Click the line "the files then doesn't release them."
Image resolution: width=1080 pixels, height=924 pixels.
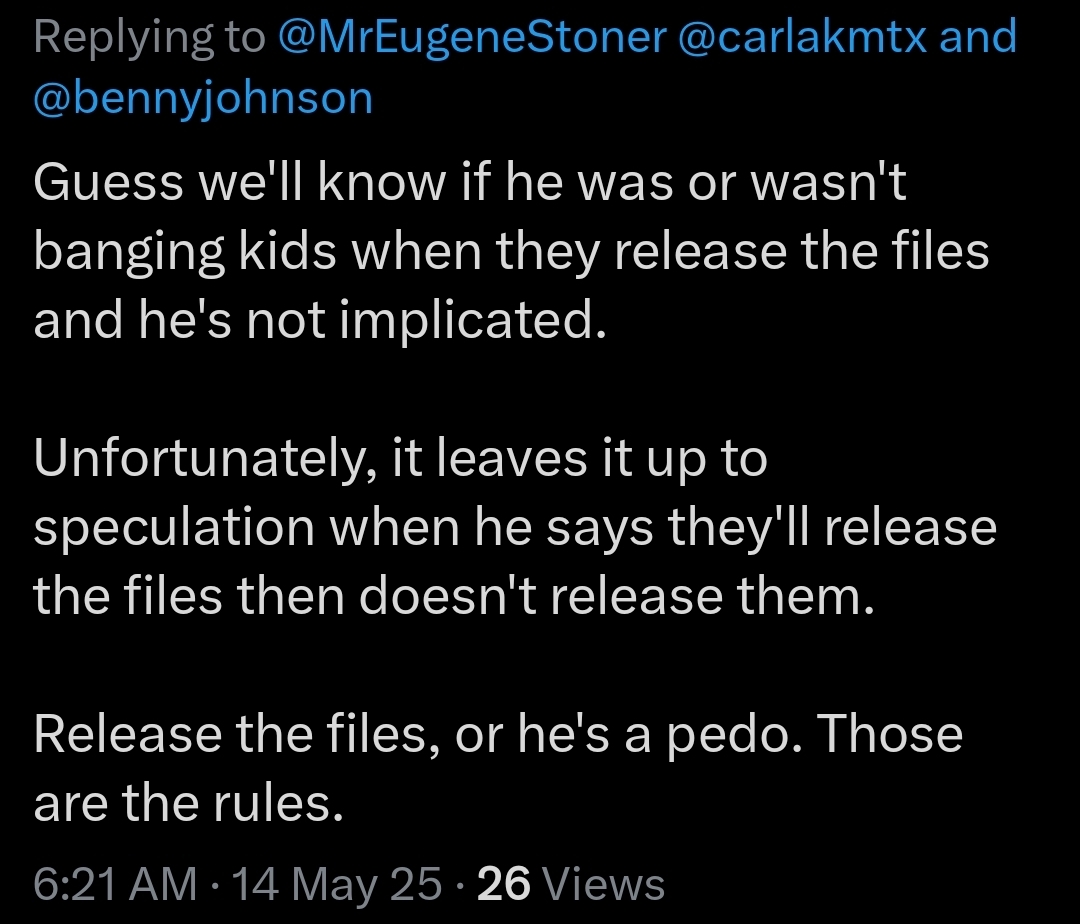pyautogui.click(x=454, y=596)
